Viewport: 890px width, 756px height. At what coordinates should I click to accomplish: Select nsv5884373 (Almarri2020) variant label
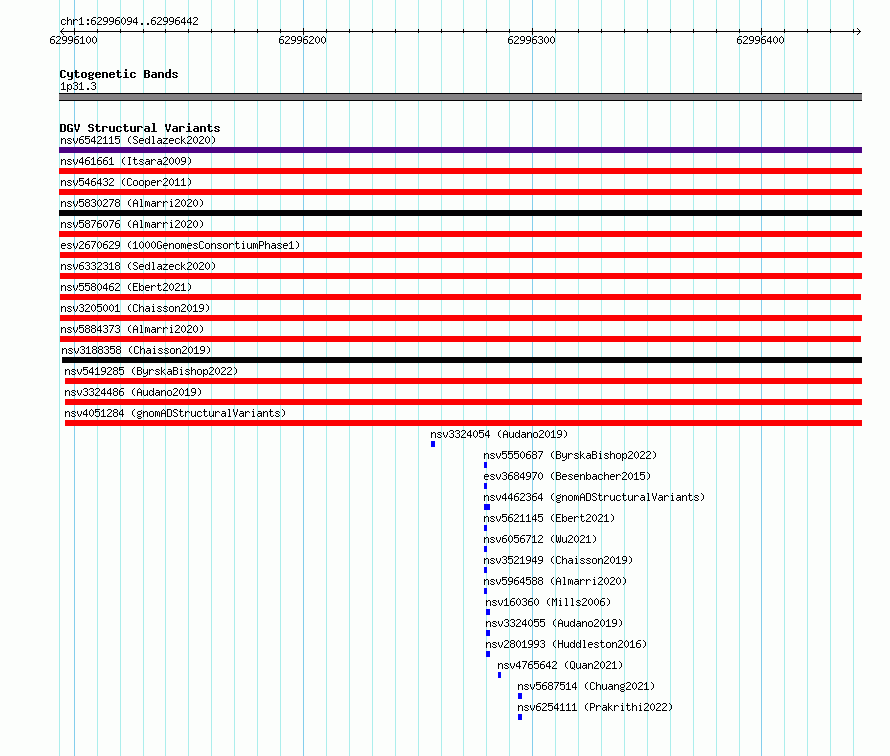click(x=132, y=329)
